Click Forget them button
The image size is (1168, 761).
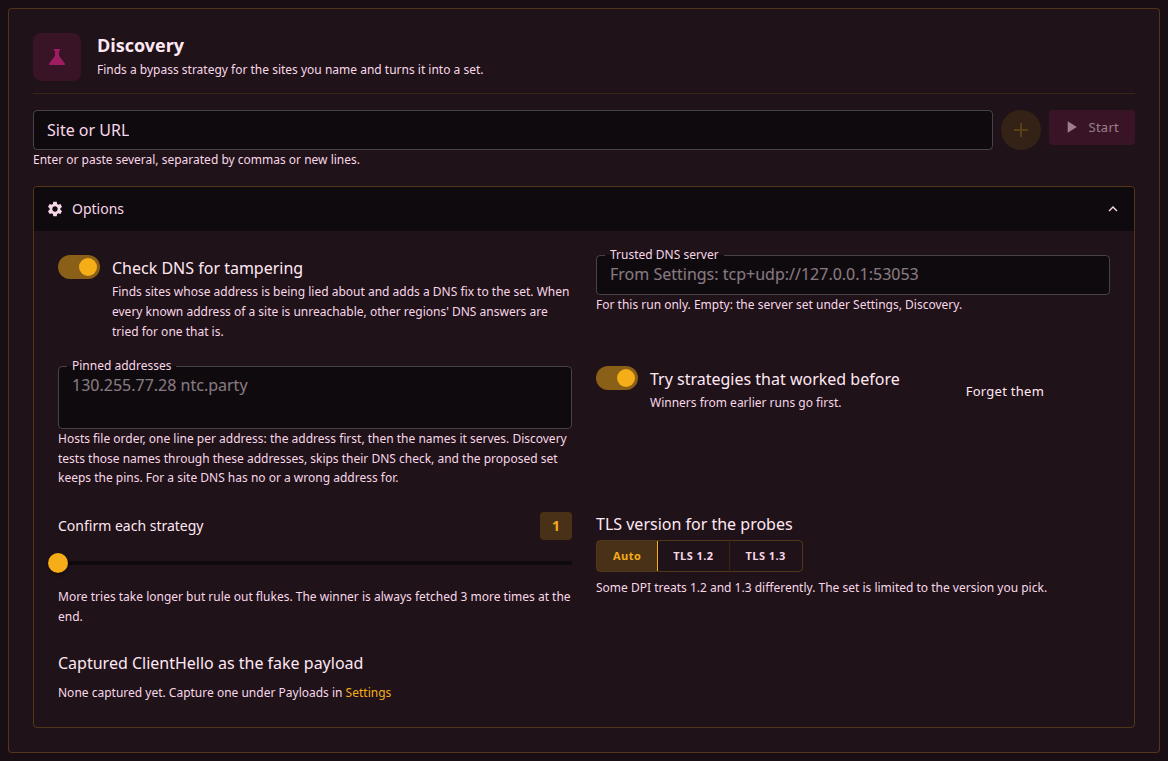[1004, 392]
